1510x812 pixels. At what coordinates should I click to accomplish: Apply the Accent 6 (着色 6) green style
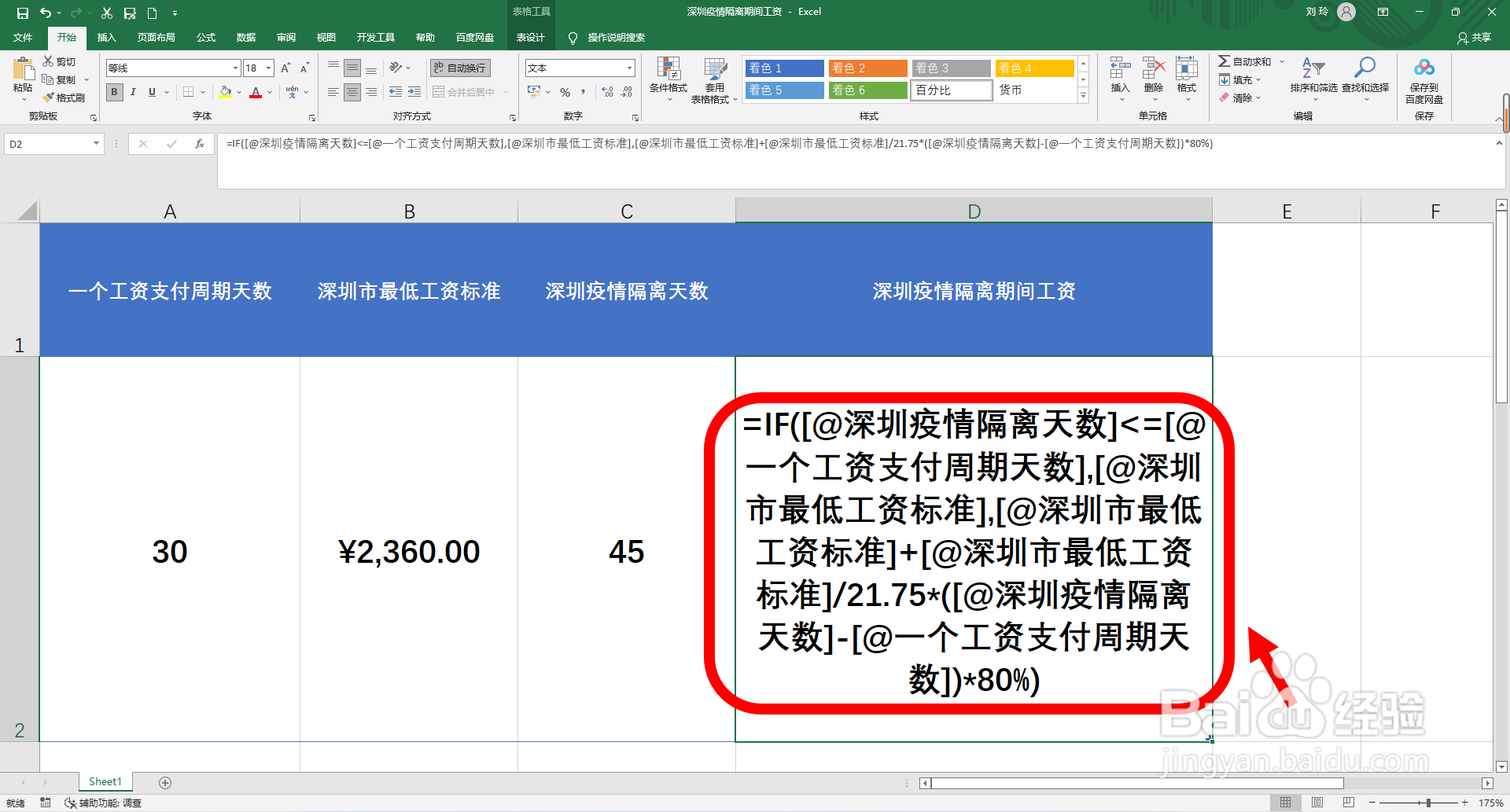(868, 90)
